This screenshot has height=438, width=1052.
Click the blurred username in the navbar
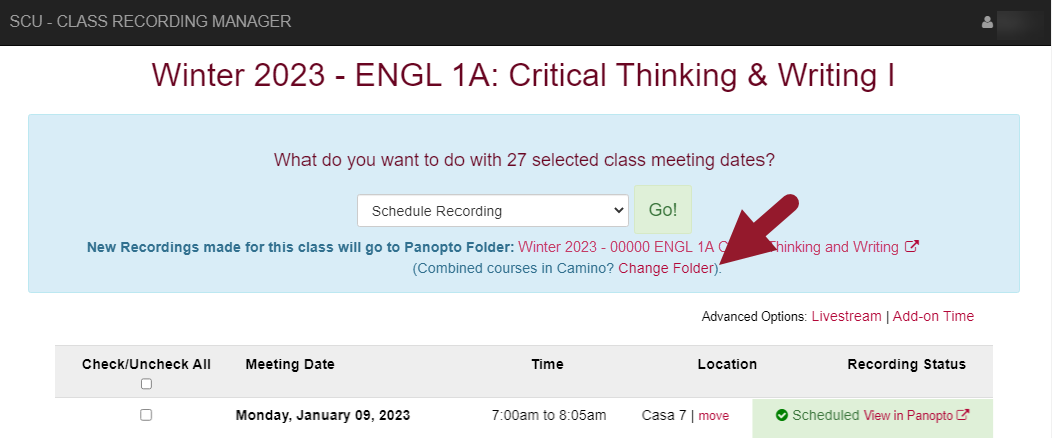[x=1019, y=22]
